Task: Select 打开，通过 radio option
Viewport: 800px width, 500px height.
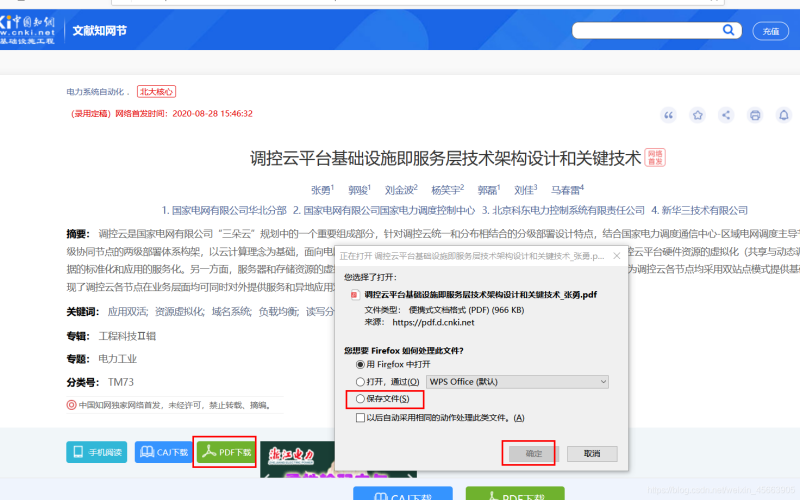Action: 360,382
